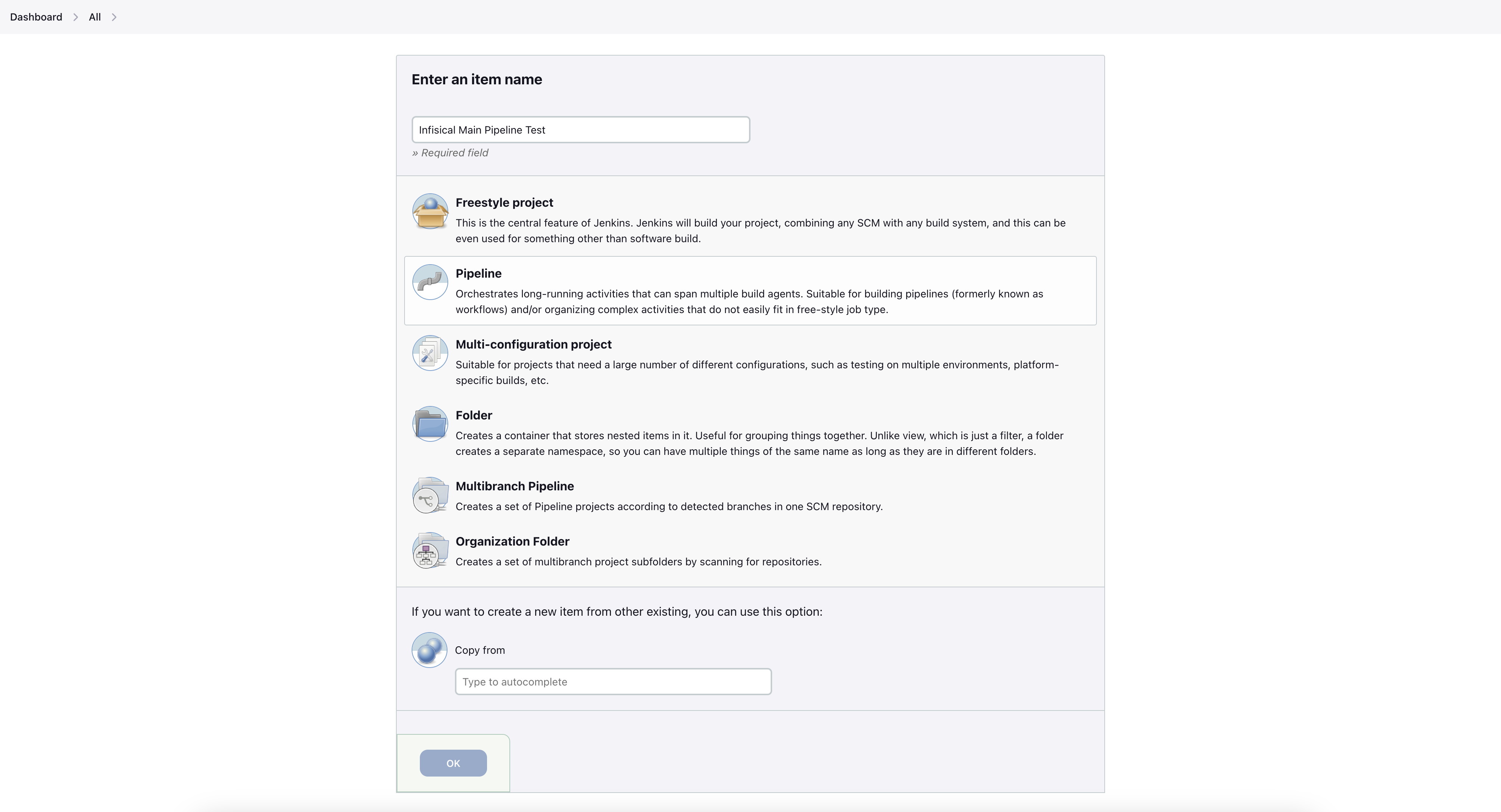
Task: Select the Organization Folder title
Action: [512, 542]
